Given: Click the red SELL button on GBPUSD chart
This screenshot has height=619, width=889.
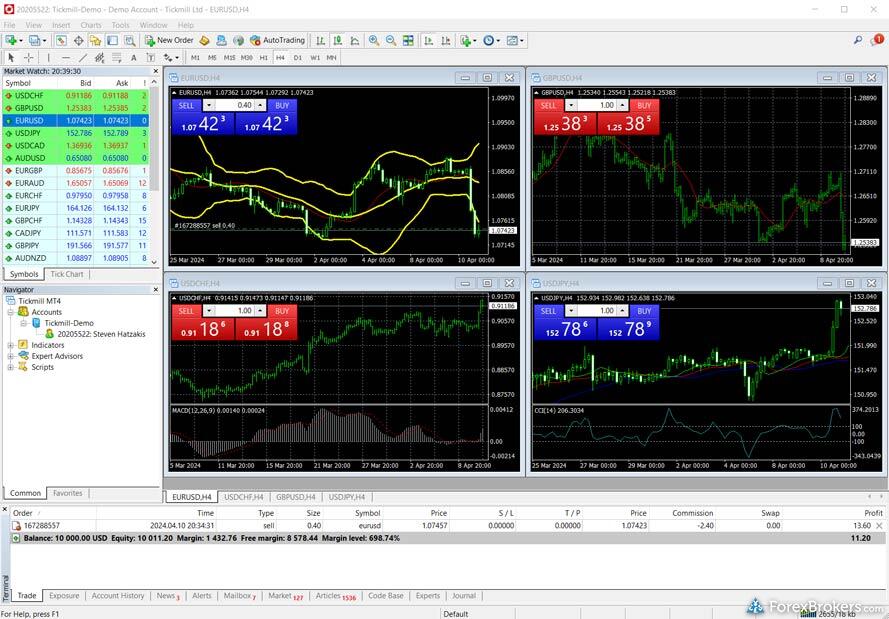Looking at the screenshot, I should tap(548, 105).
